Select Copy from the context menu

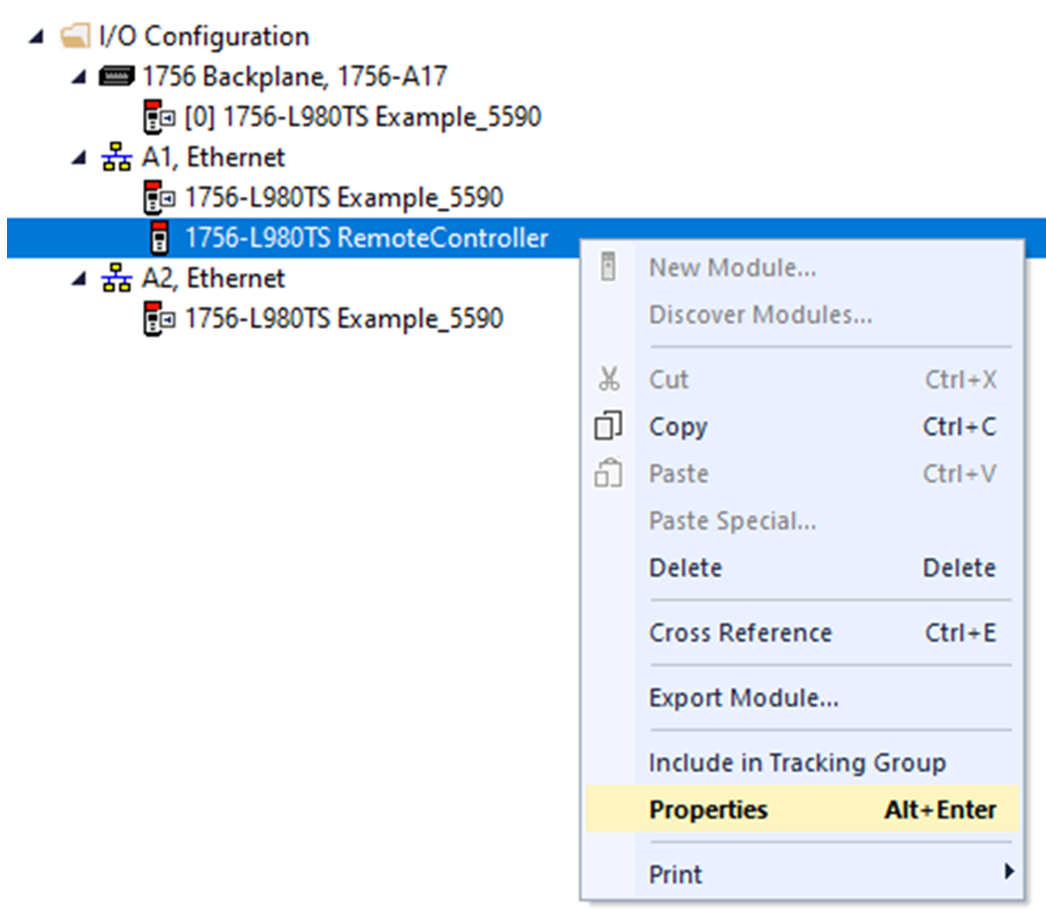click(x=803, y=425)
